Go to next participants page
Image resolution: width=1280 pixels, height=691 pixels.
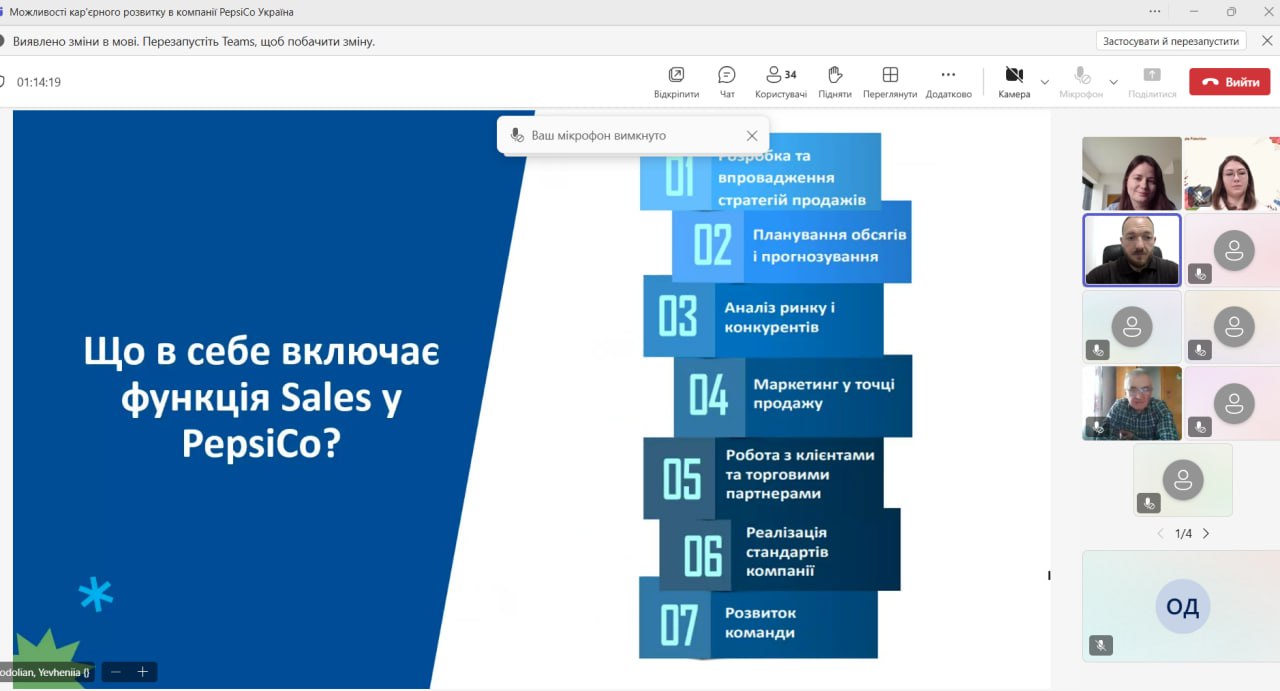[1206, 534]
